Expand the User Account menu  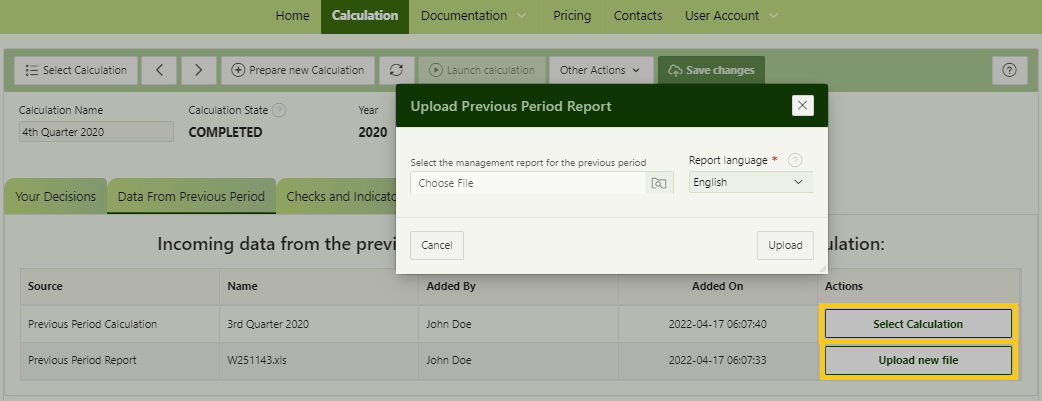[x=731, y=16]
